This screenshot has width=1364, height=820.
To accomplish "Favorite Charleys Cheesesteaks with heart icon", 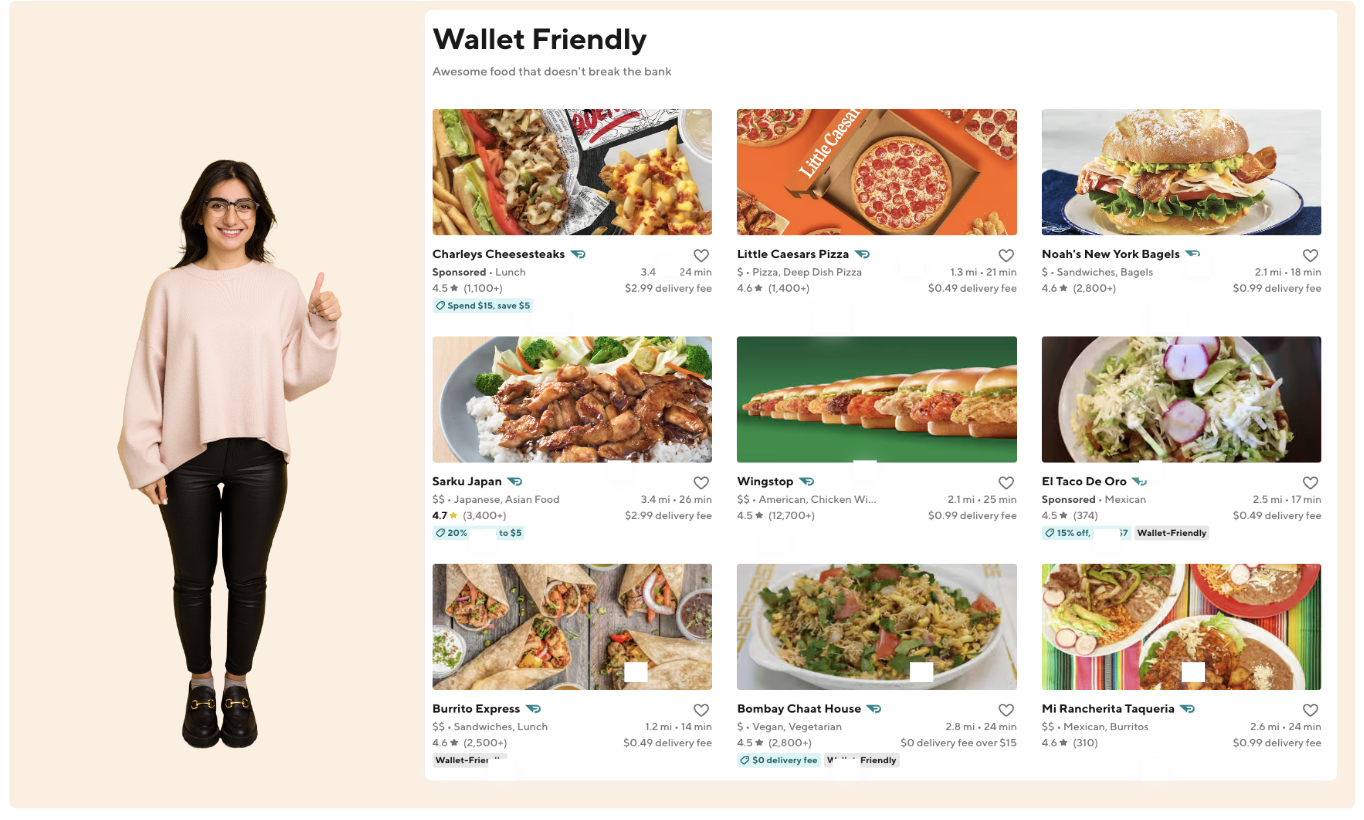I will point(701,256).
